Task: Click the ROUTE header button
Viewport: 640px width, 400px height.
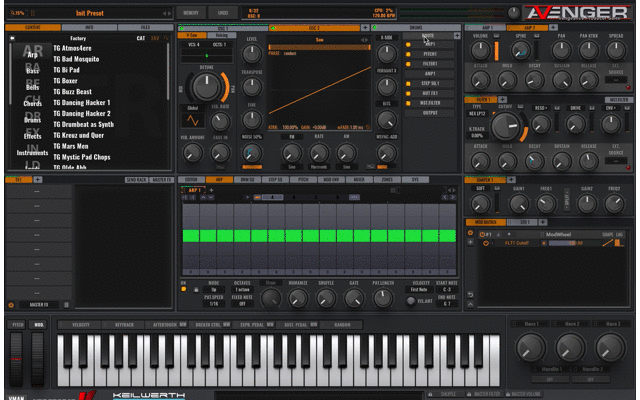Action: tap(428, 36)
